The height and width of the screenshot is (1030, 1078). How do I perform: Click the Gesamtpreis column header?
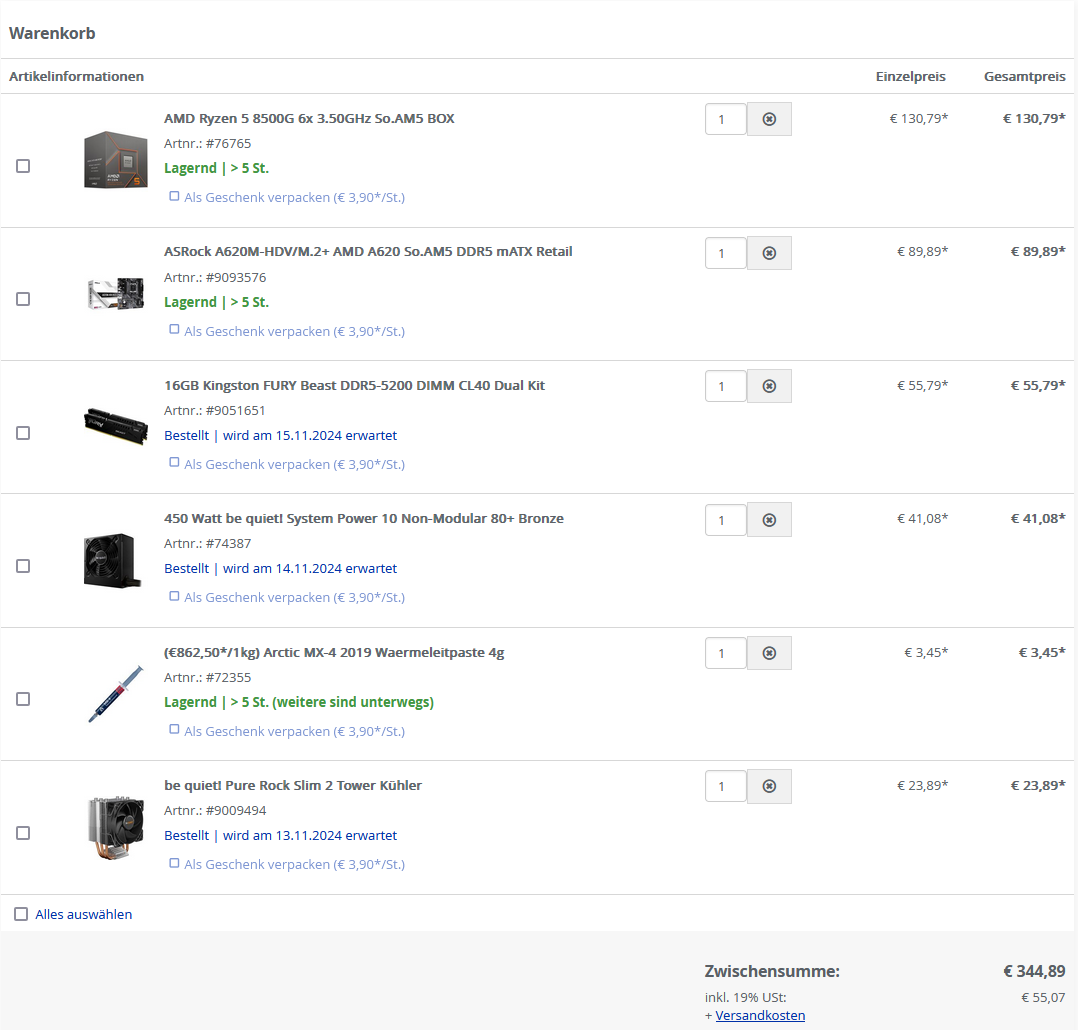click(x=1024, y=76)
